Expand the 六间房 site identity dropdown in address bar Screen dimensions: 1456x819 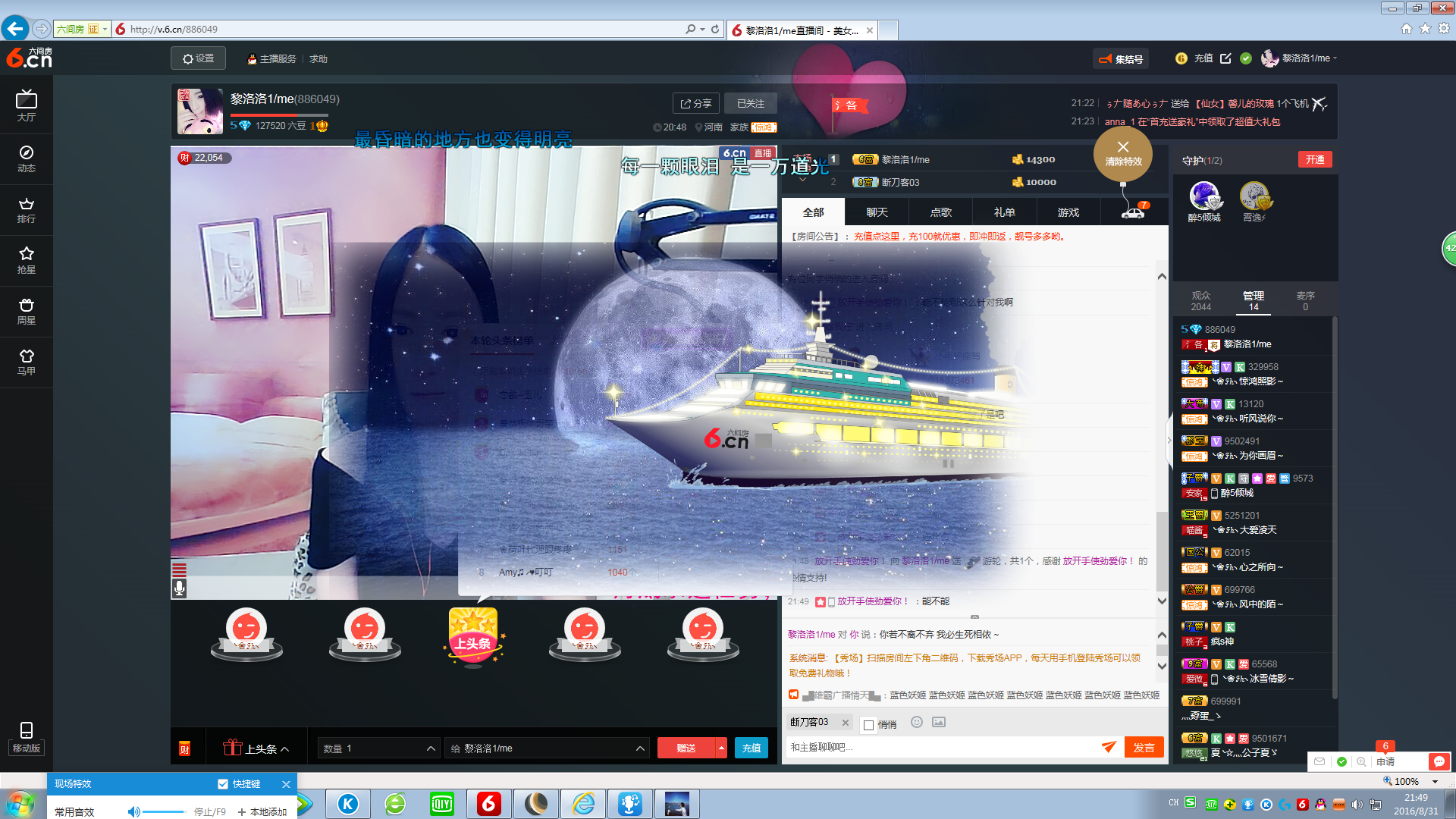105,29
